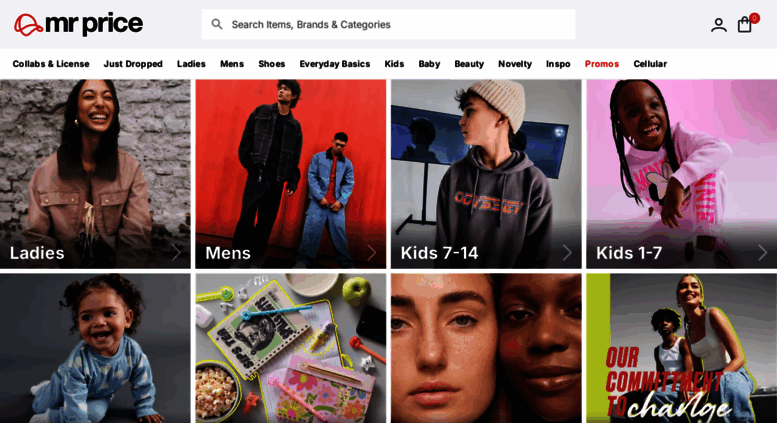
Task: Open the Just Dropped menu
Action: tap(133, 64)
